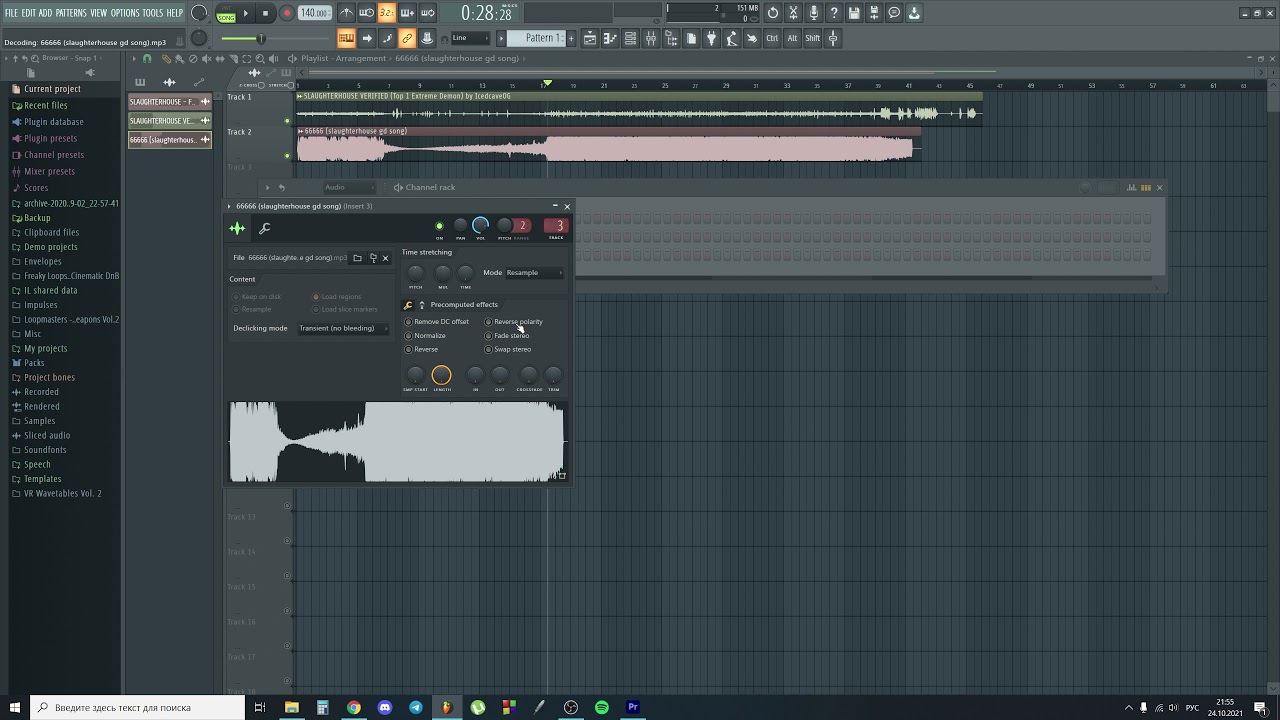1280x720 pixels.
Task: Open the mixer from the toolbar
Action: 651,38
